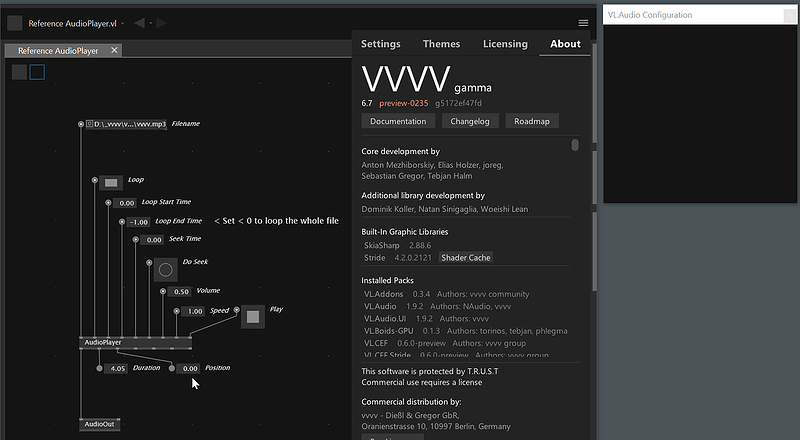Click the VL.Audio.UI pack entry
This screenshot has height=440, width=800.
click(x=426, y=319)
